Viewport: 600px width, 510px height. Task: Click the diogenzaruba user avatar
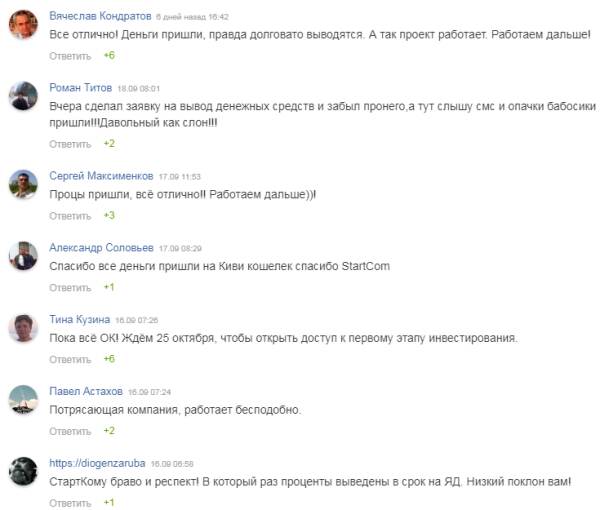pos(24,472)
